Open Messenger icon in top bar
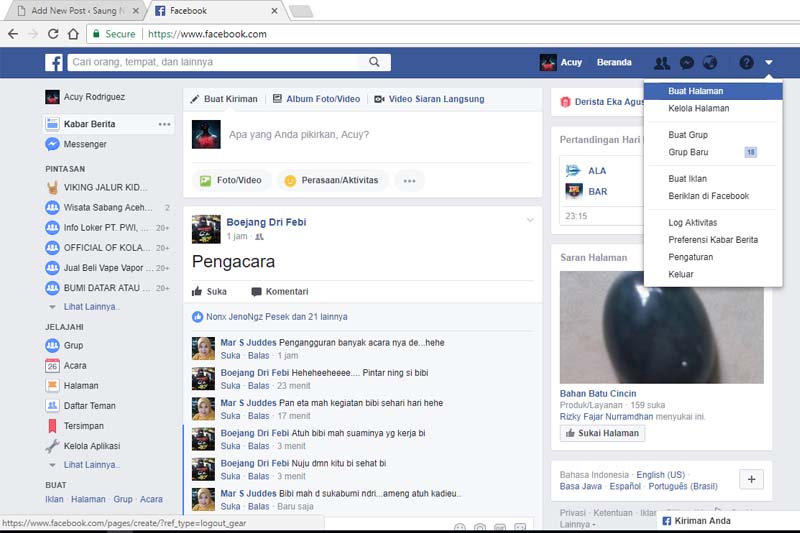800x533 pixels. click(687, 63)
